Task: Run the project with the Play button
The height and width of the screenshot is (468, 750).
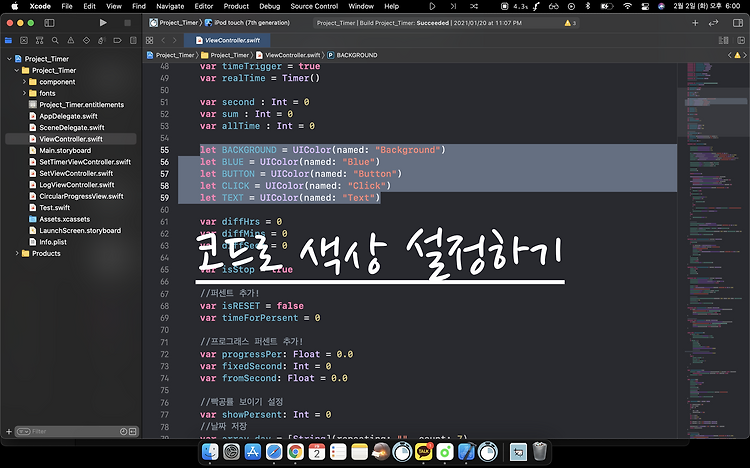Action: [103, 22]
